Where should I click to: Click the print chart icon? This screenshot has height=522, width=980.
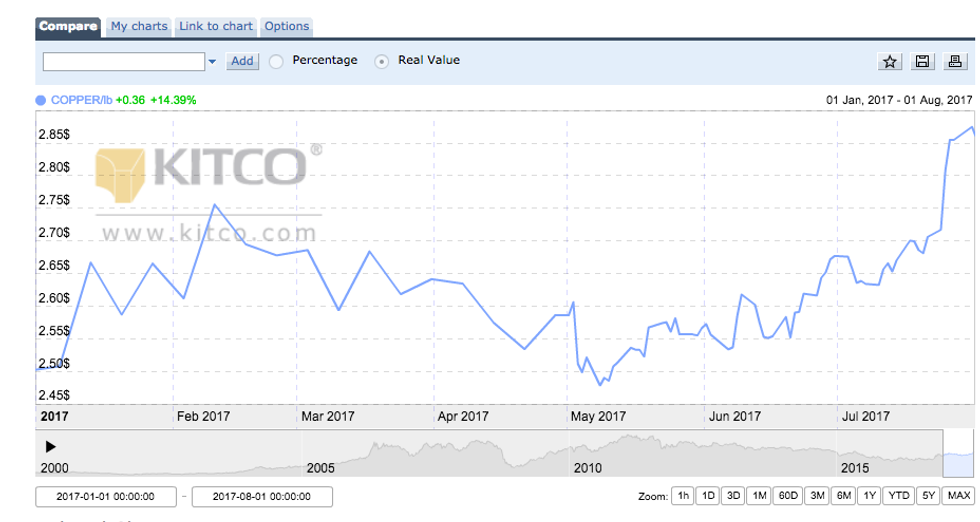[x=955, y=62]
